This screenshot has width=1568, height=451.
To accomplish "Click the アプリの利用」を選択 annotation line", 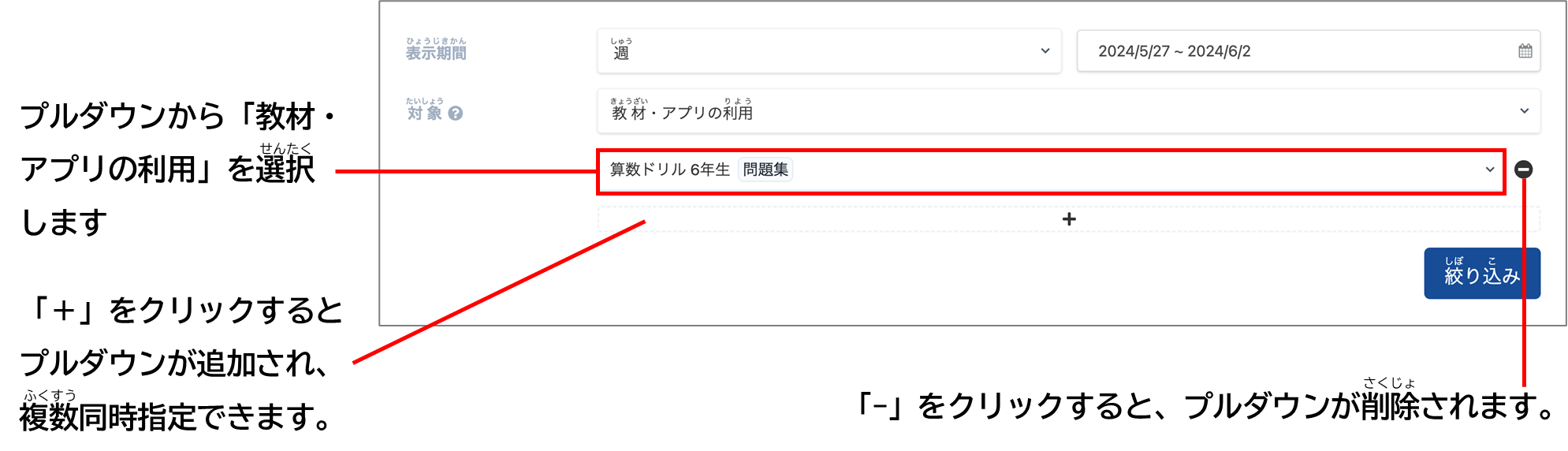I will click(x=167, y=169).
